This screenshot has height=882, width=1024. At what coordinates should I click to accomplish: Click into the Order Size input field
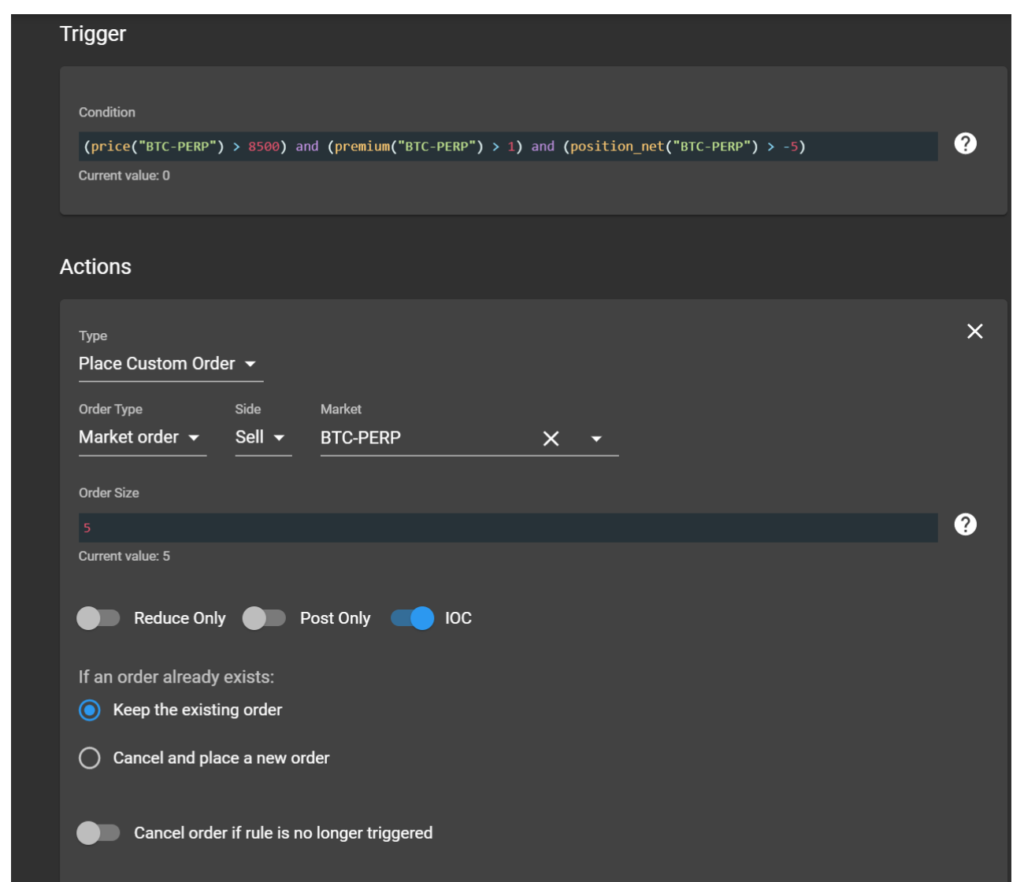click(508, 528)
